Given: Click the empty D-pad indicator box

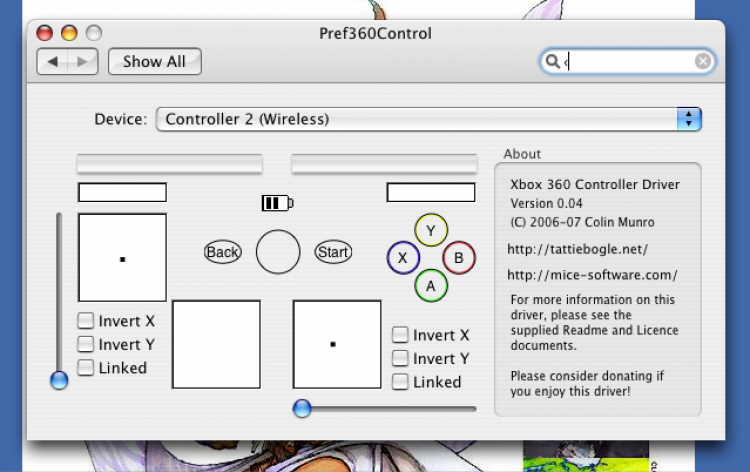Looking at the screenshot, I should point(216,344).
